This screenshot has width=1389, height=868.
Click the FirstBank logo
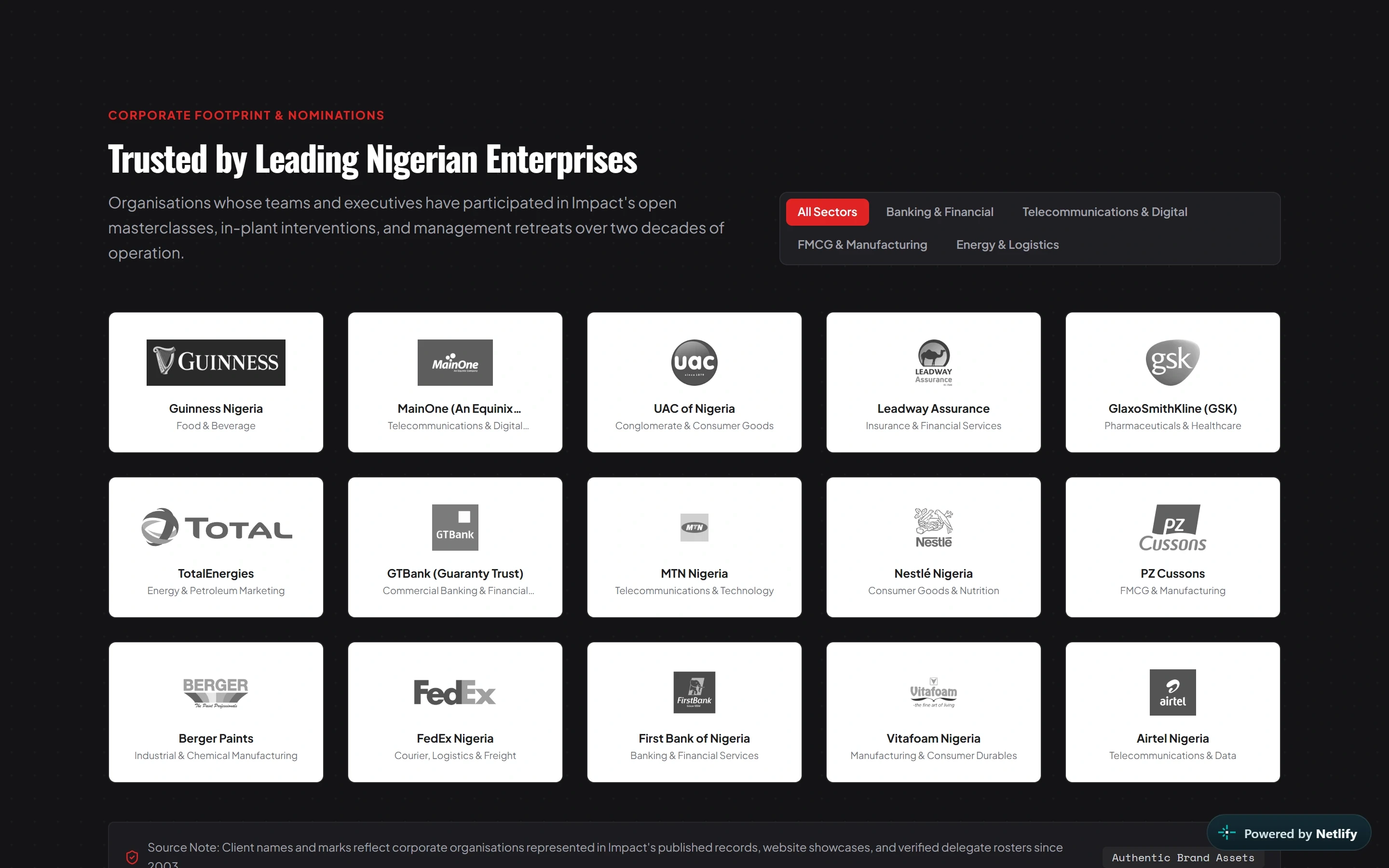(694, 692)
